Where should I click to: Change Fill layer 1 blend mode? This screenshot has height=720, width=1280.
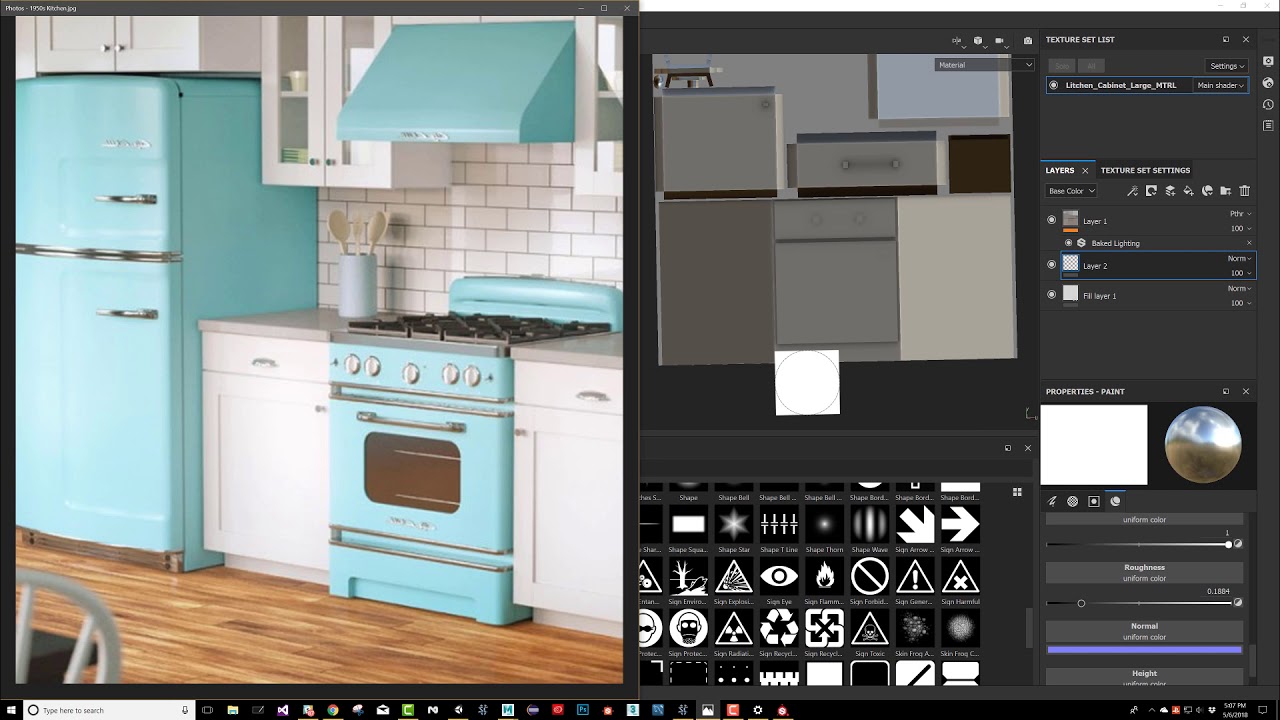click(1240, 289)
